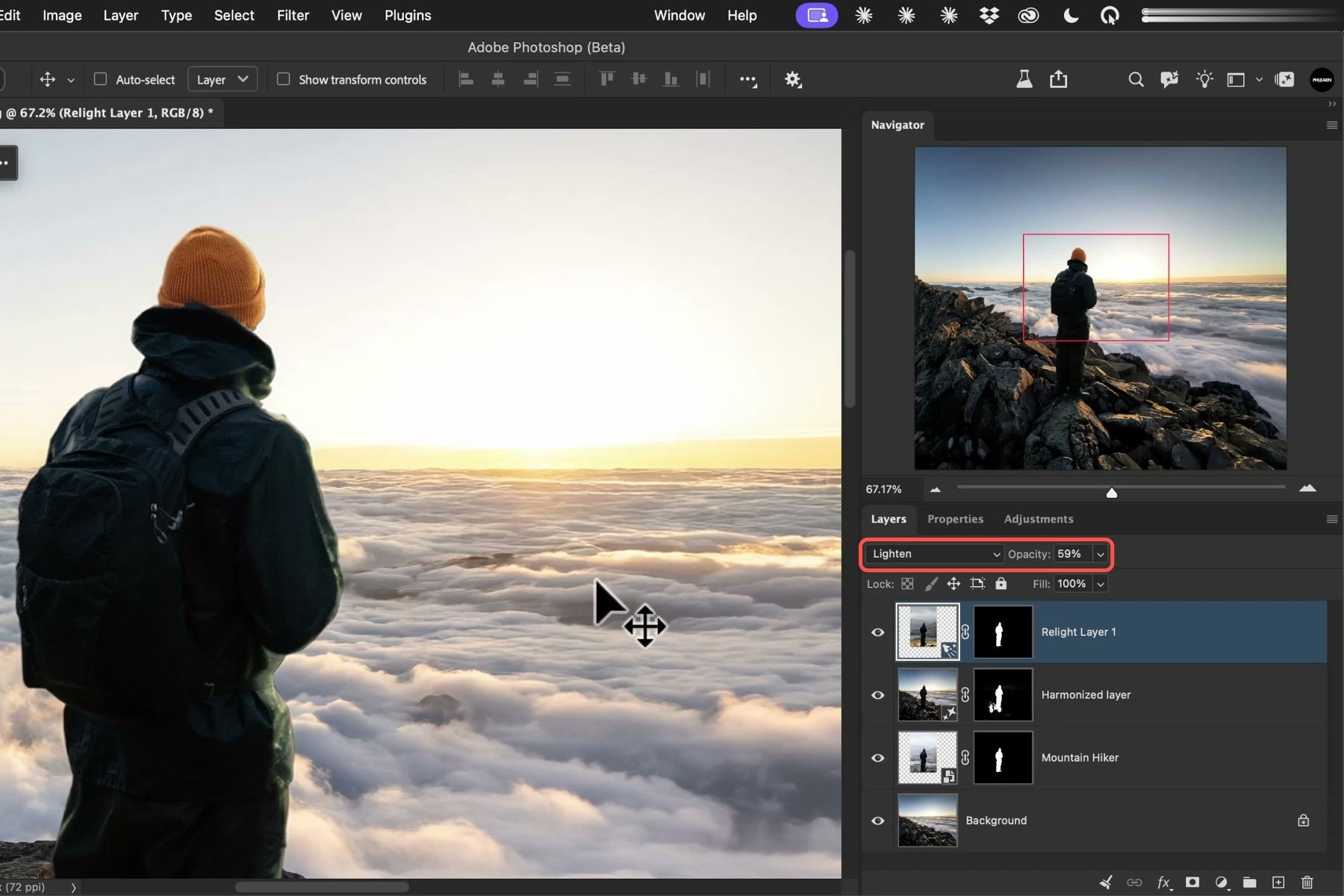Hide the Harmonized layer
Image resolution: width=1344 pixels, height=896 pixels.
click(878, 695)
